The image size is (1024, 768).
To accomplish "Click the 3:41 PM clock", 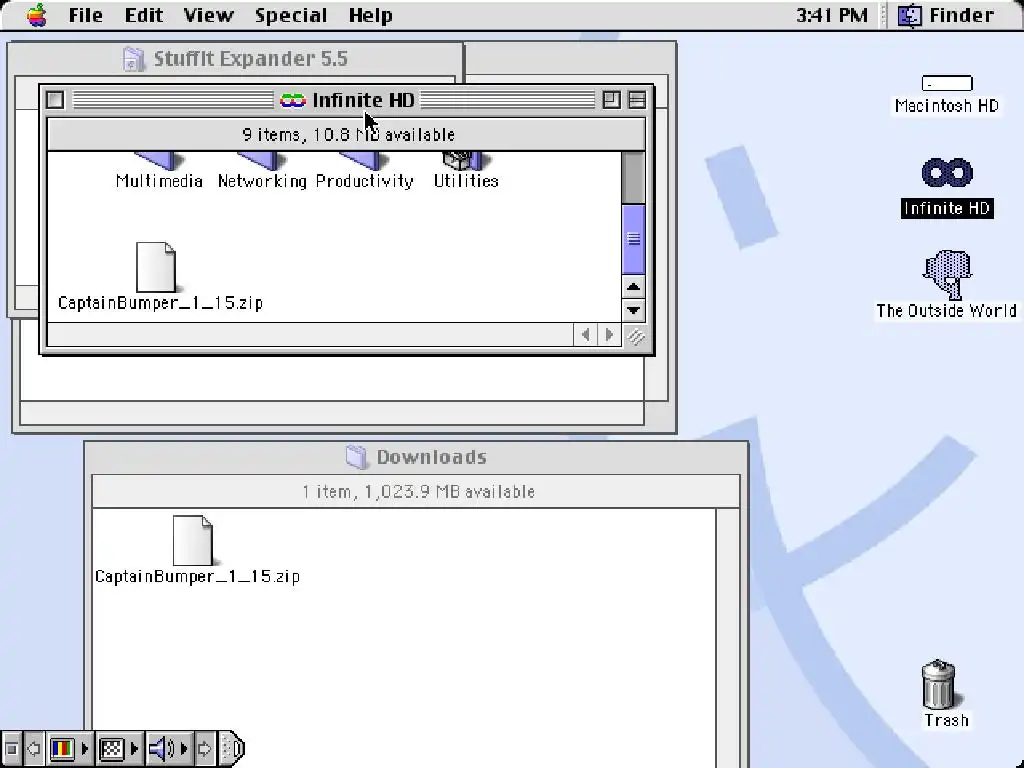I will click(x=832, y=15).
